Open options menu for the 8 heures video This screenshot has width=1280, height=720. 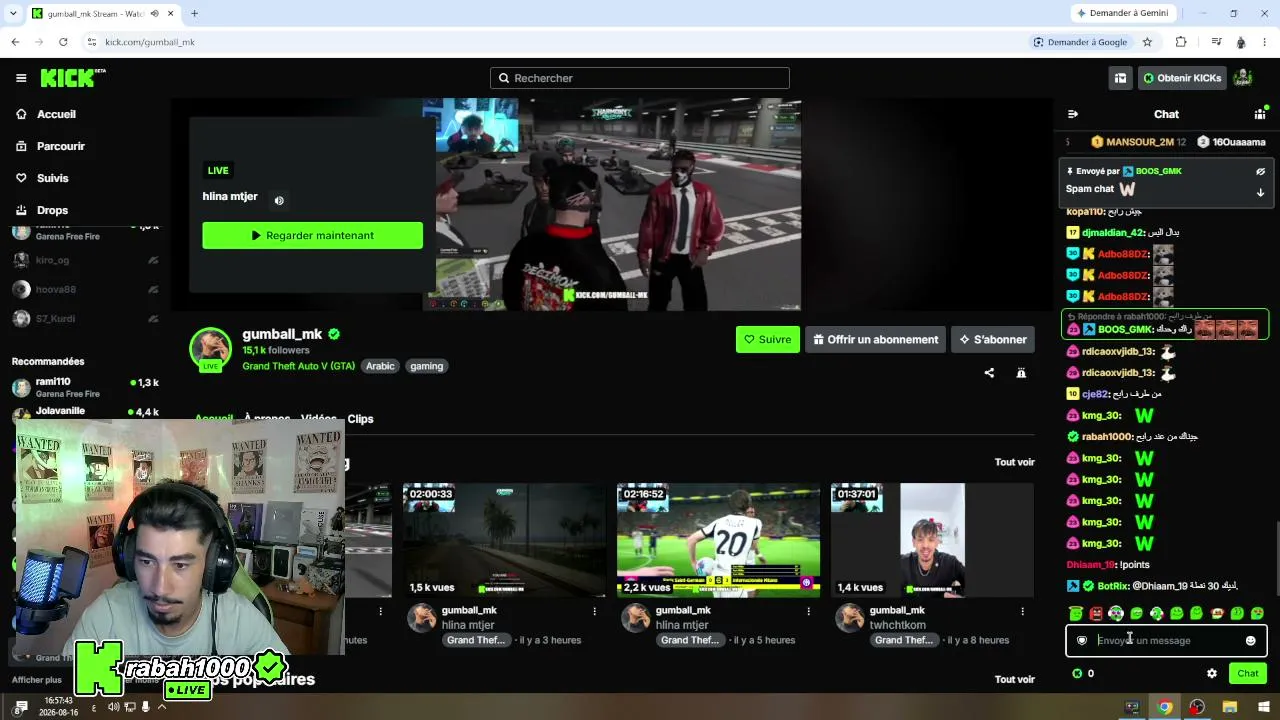click(1022, 611)
